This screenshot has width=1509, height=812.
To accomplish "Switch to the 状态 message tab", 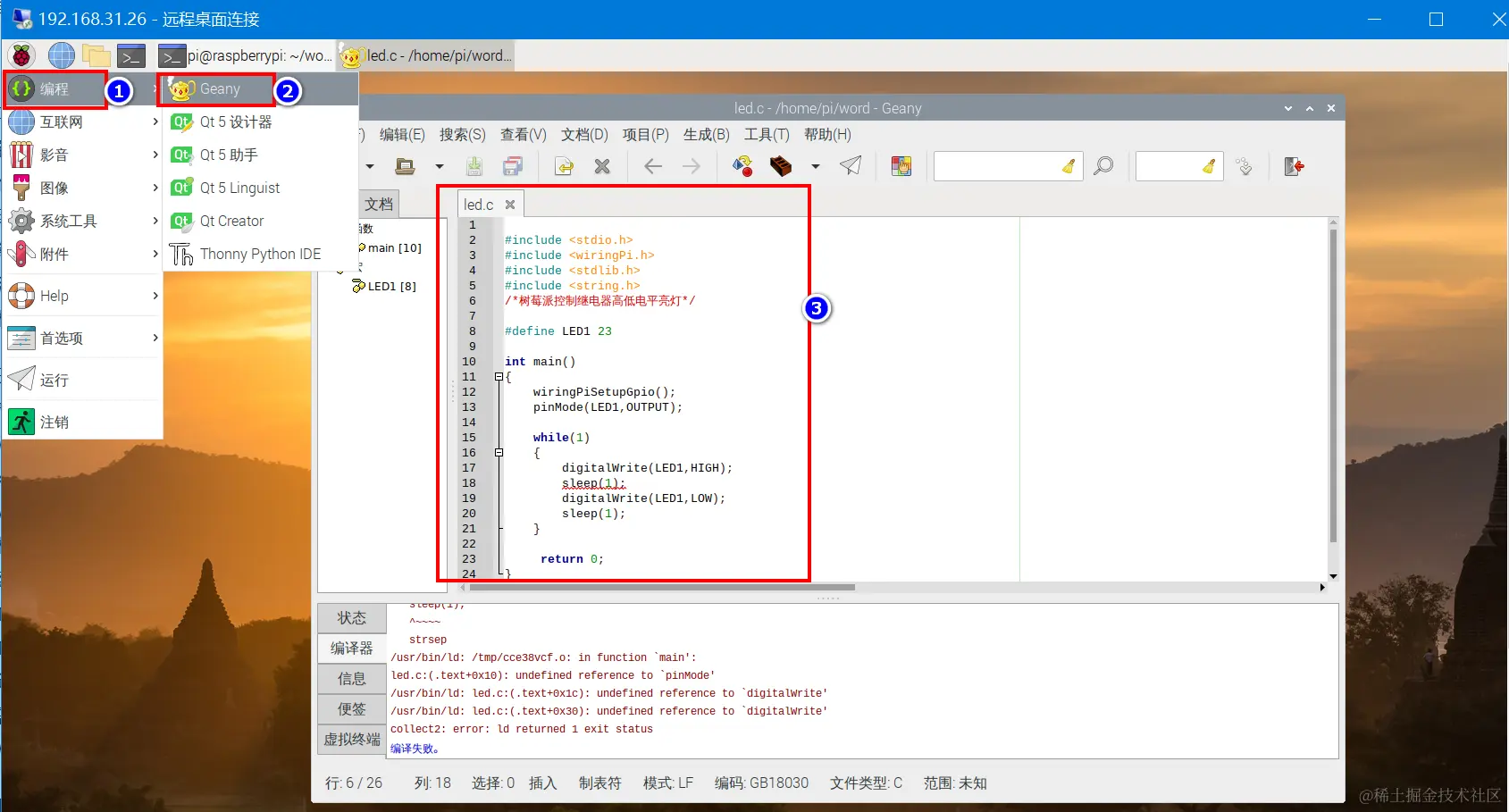I will tap(352, 618).
